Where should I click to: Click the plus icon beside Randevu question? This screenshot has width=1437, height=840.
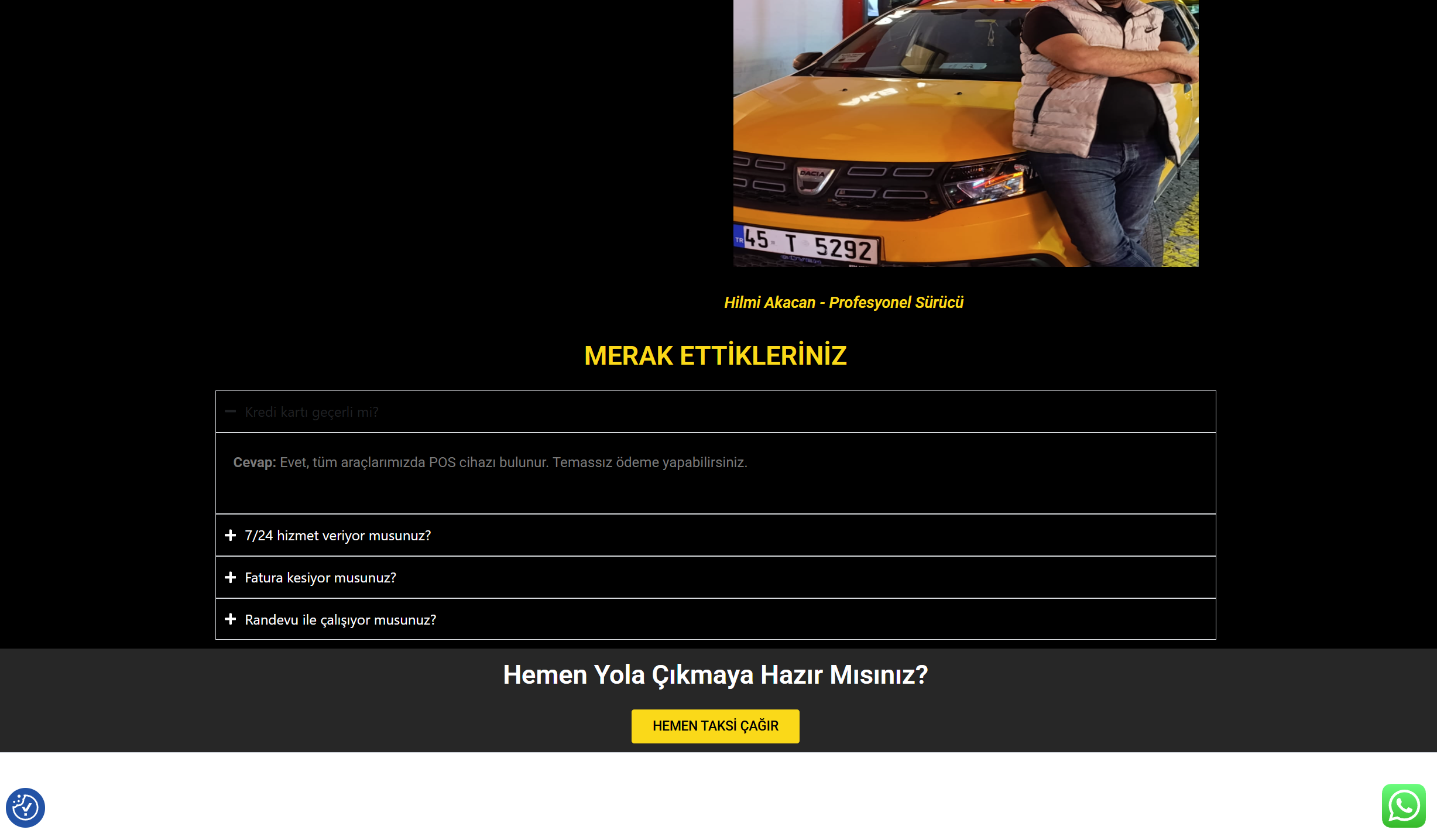click(231, 619)
